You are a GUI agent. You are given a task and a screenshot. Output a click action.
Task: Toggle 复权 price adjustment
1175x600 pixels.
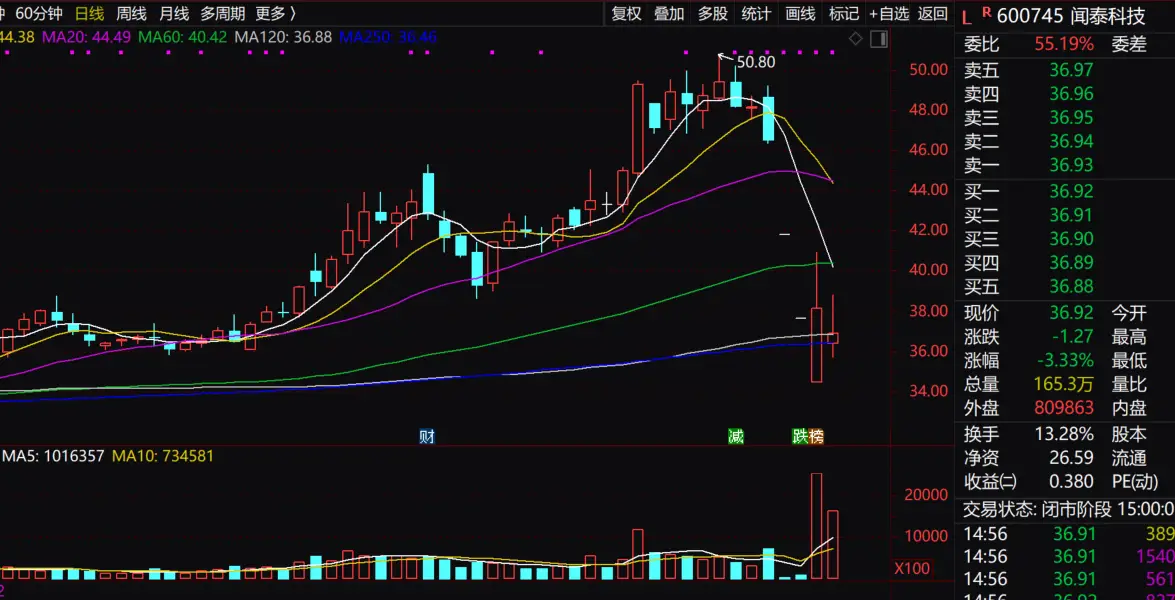tap(626, 13)
